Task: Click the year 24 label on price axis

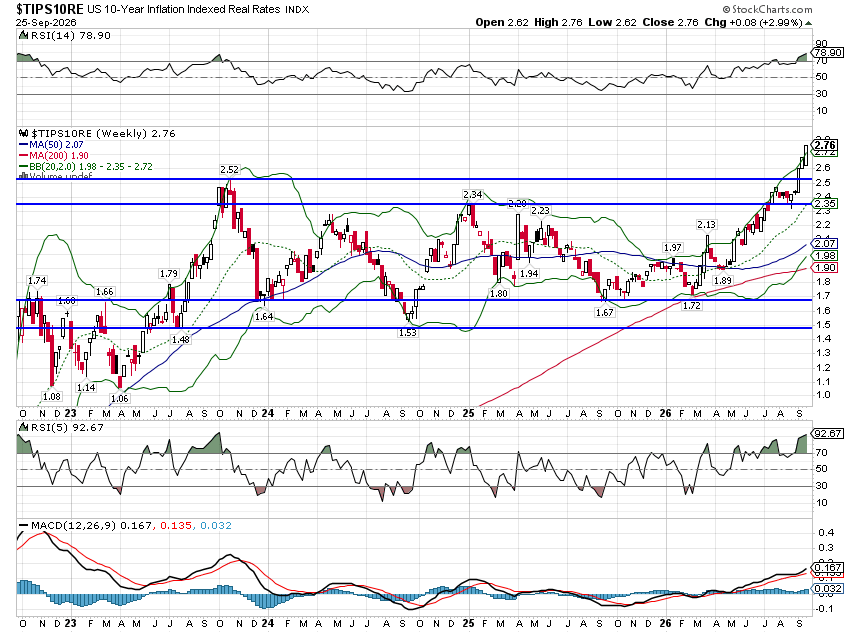Action: pyautogui.click(x=268, y=413)
